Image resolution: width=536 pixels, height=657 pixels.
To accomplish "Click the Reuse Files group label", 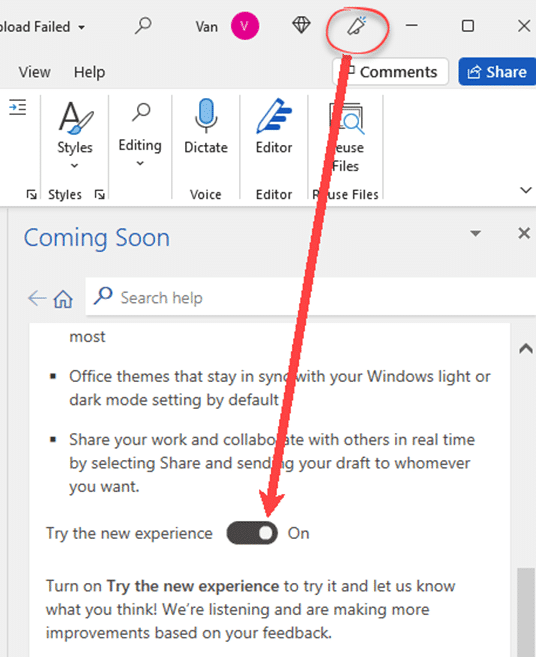I will pos(345,194).
